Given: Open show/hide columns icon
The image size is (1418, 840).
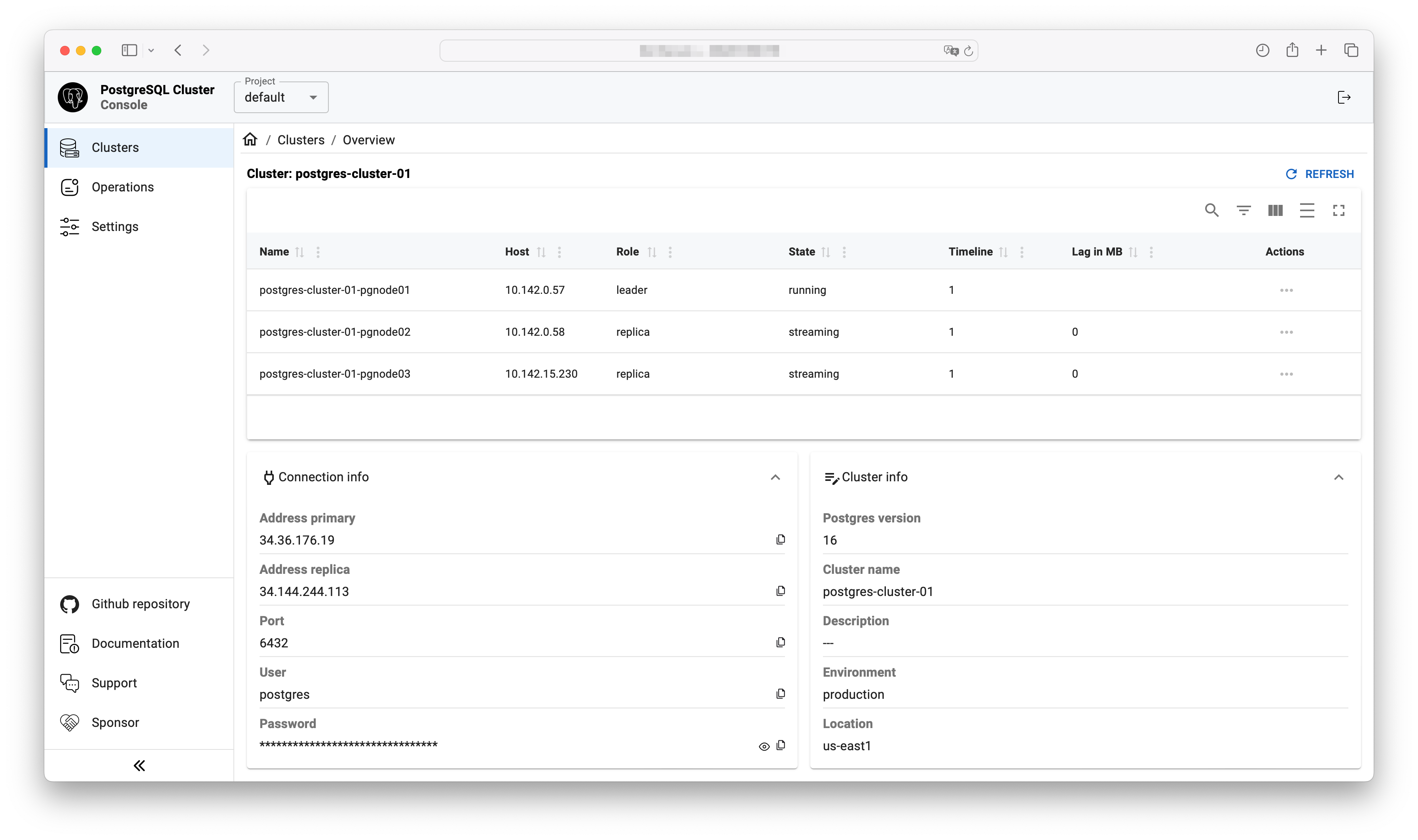Looking at the screenshot, I should (x=1275, y=210).
